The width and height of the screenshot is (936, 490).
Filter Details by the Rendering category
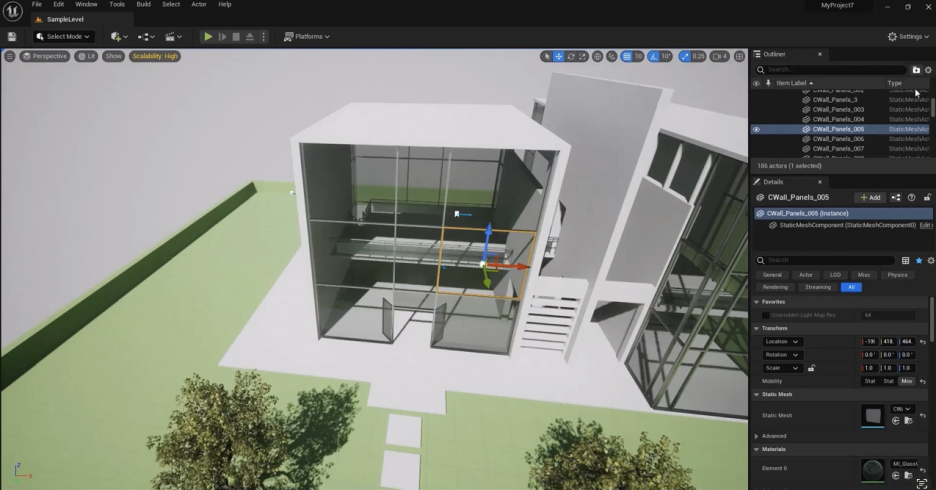(775, 287)
